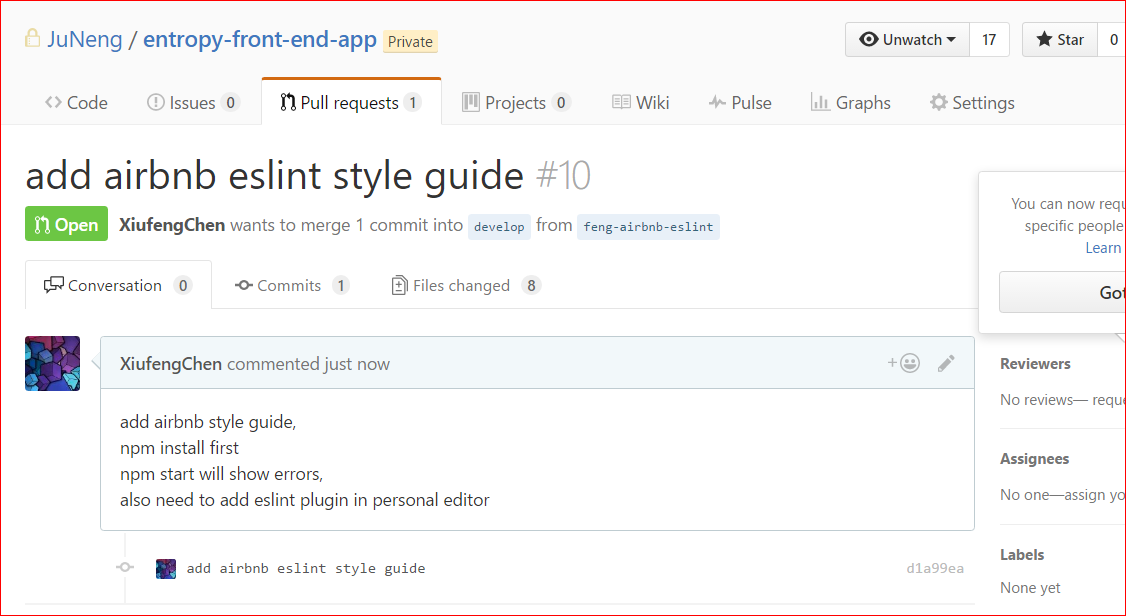The image size is (1126, 616).
Task: Open commit hash d1a99ea
Action: pyautogui.click(x=935, y=569)
